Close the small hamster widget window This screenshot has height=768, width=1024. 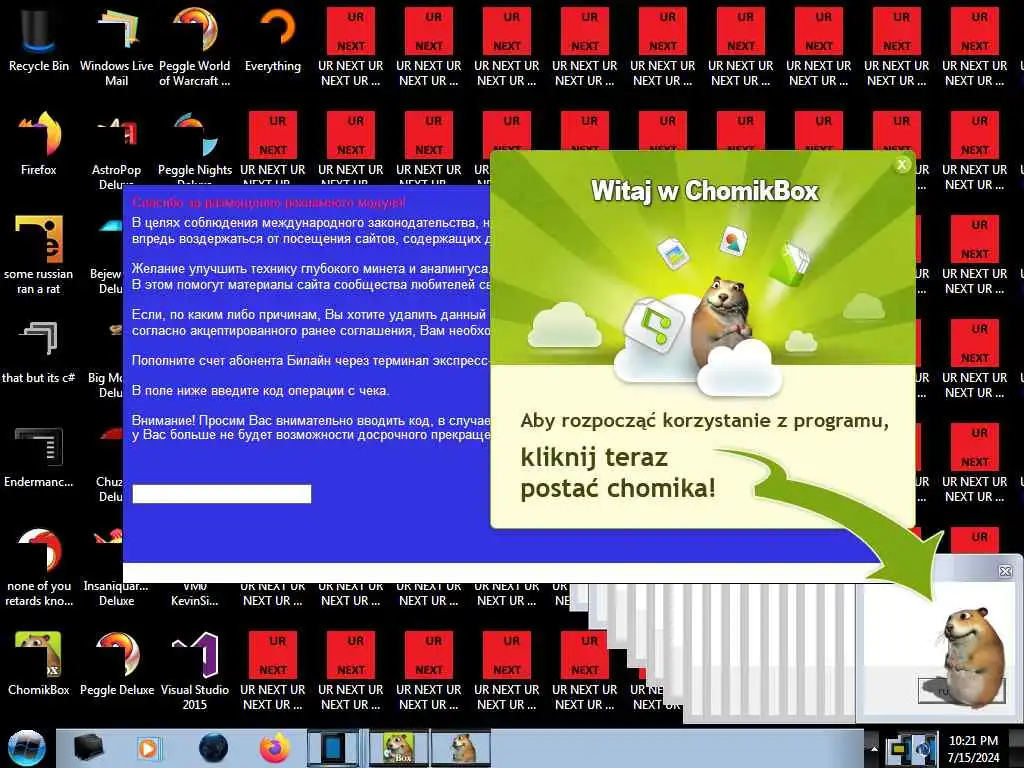pos(1005,571)
